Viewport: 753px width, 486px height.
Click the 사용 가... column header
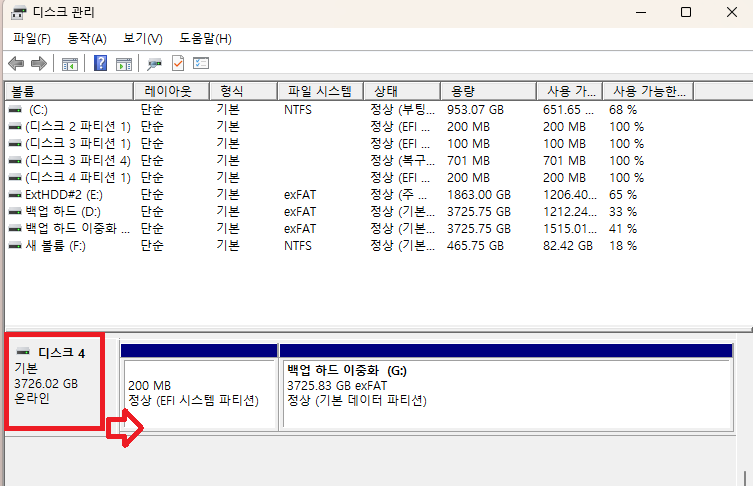(570, 91)
